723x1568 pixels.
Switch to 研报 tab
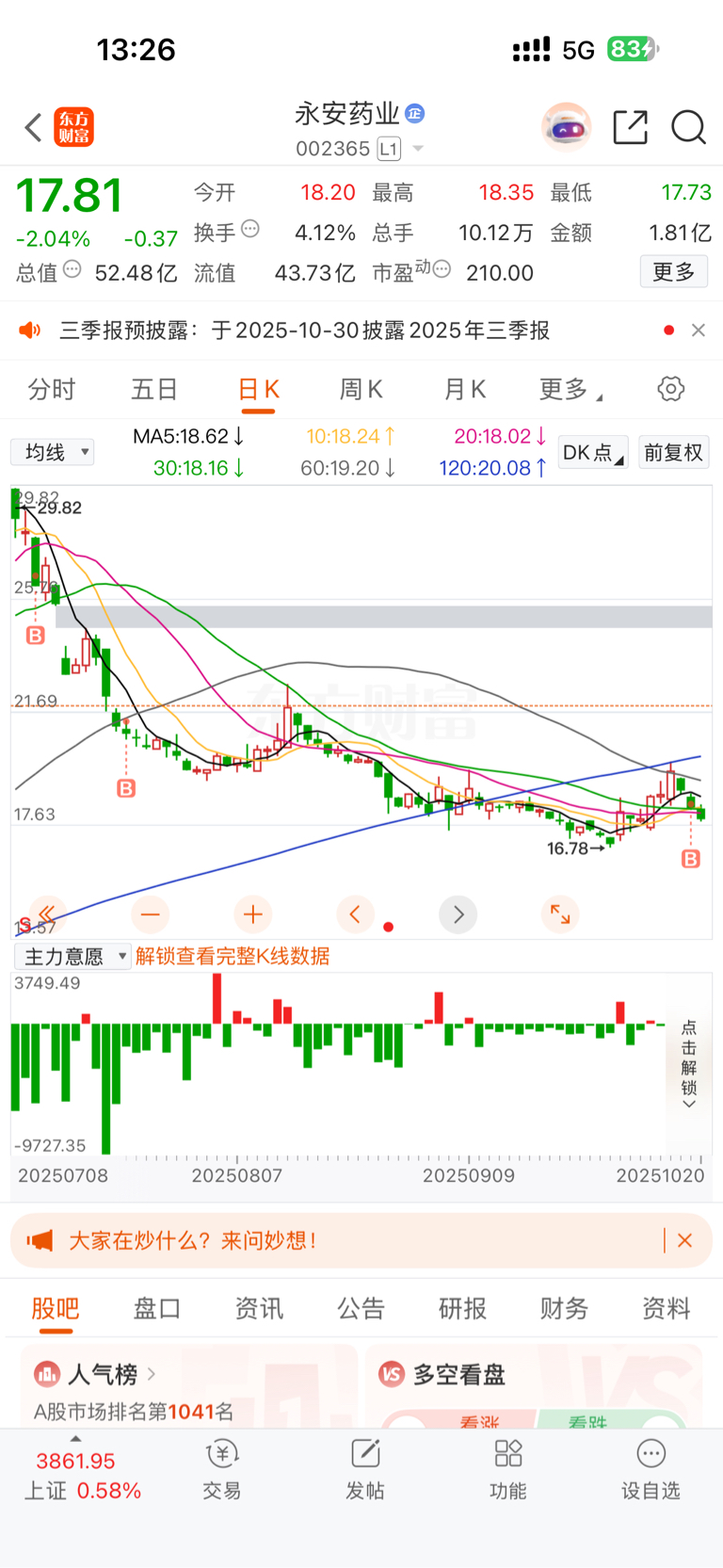point(462,1309)
